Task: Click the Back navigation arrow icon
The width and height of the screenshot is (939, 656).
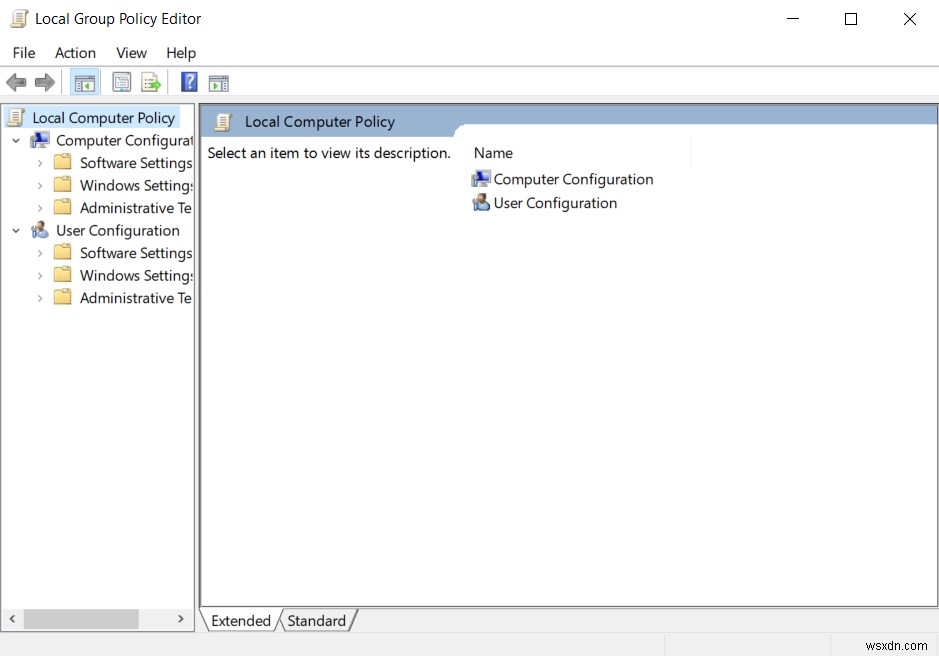Action: pos(16,82)
